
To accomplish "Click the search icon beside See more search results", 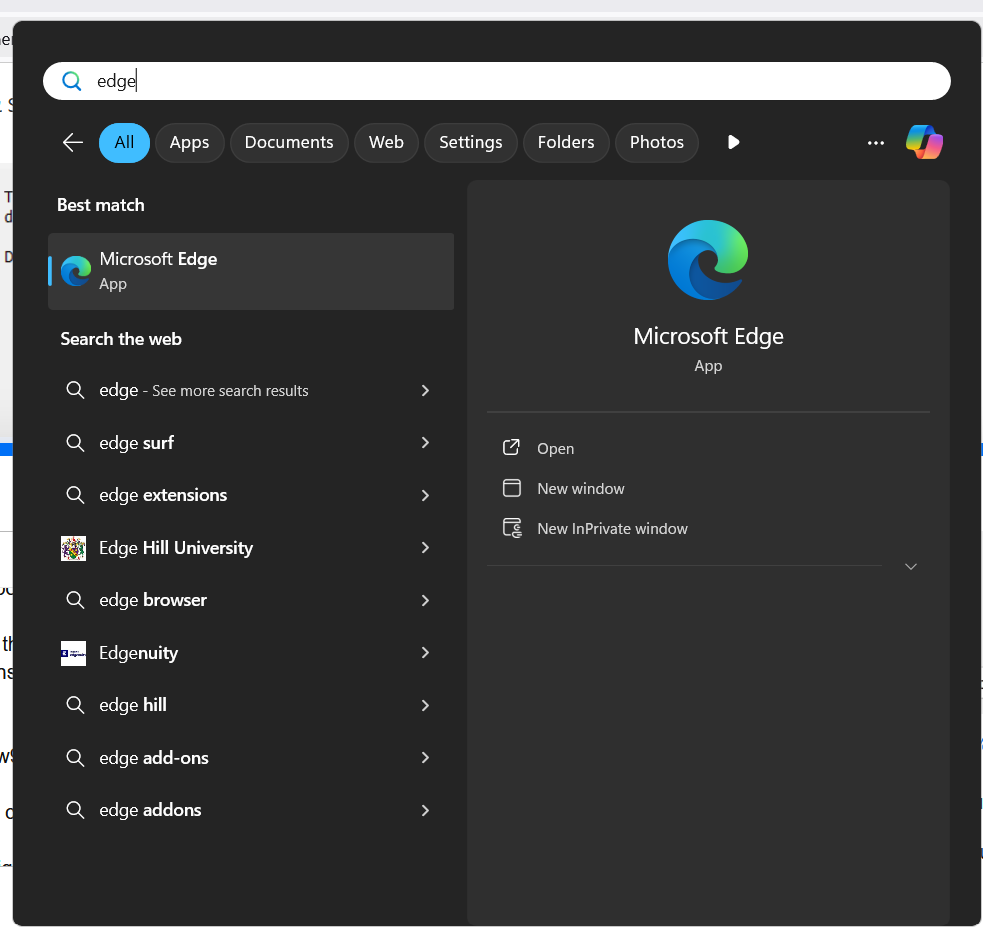I will click(x=75, y=390).
